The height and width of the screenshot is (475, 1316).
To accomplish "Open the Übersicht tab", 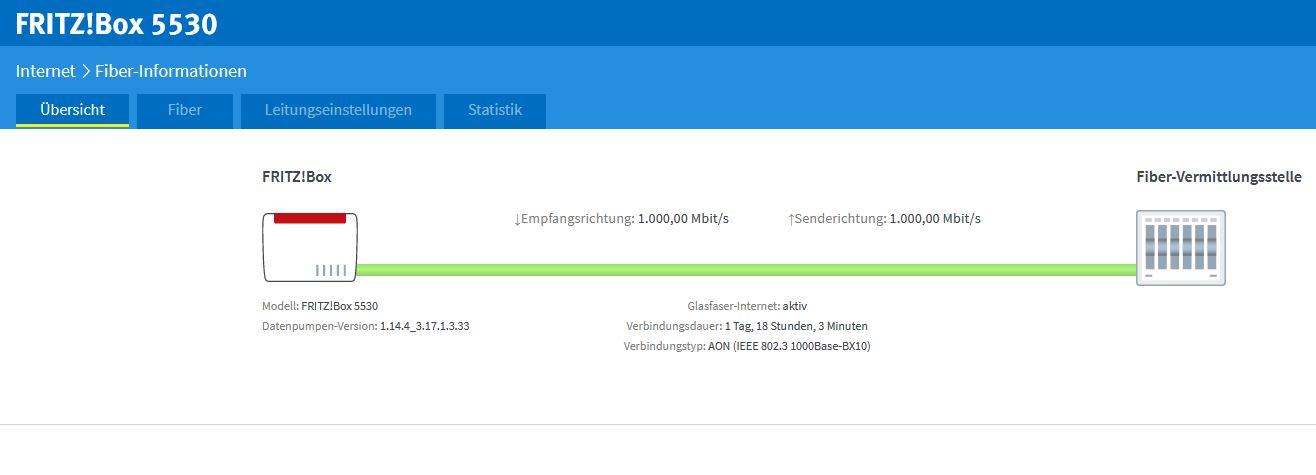I will 72,110.
